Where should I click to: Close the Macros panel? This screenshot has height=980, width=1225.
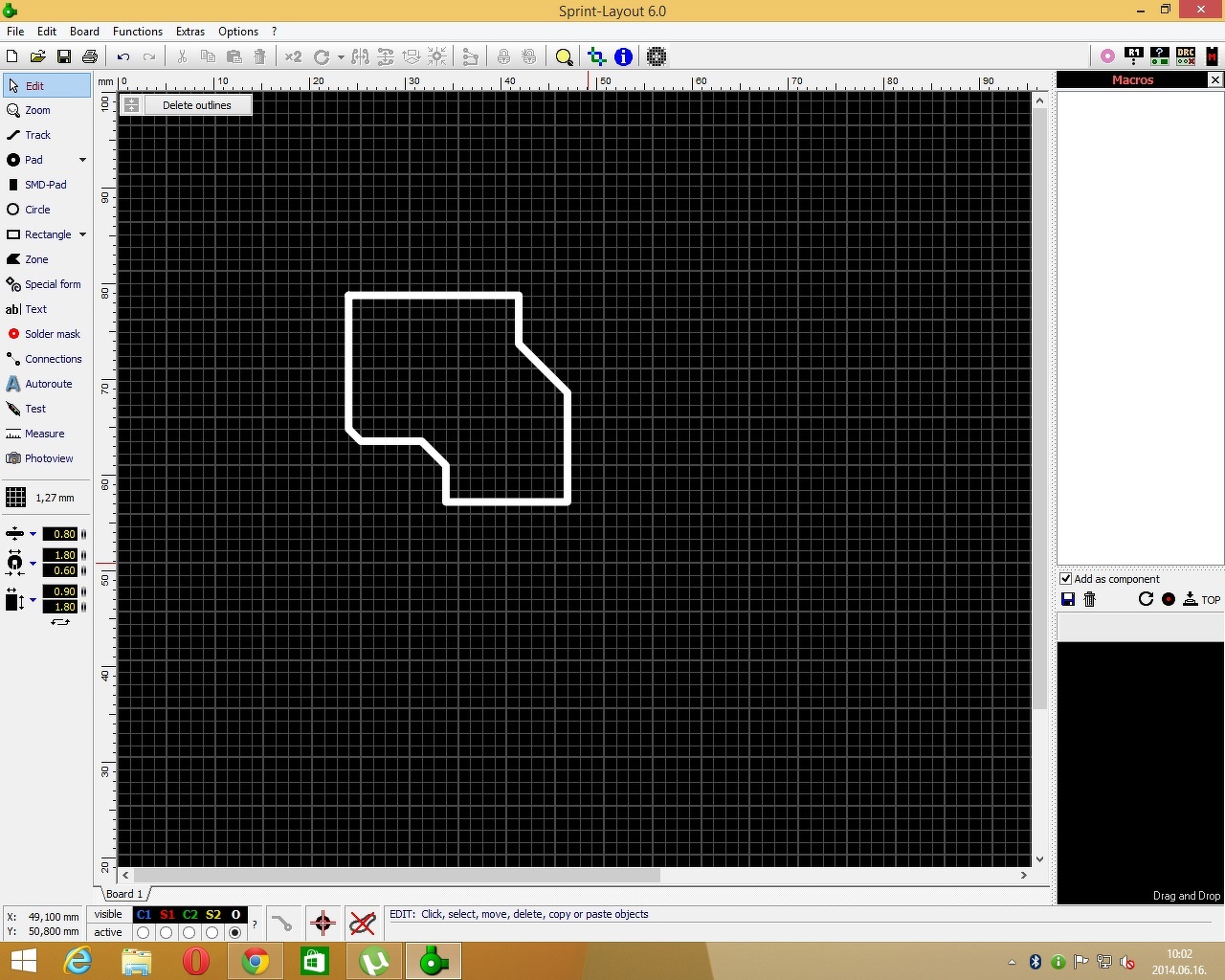click(1215, 80)
